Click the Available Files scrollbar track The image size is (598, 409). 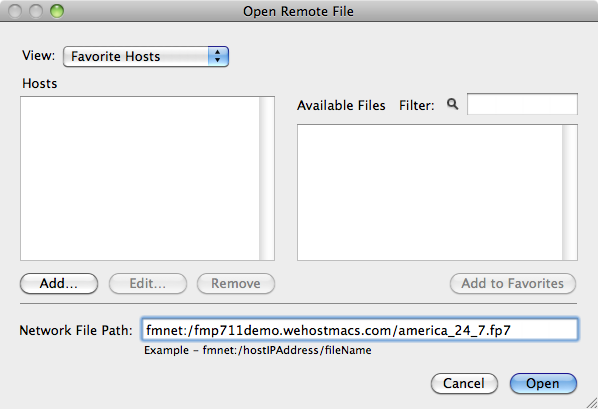point(570,192)
